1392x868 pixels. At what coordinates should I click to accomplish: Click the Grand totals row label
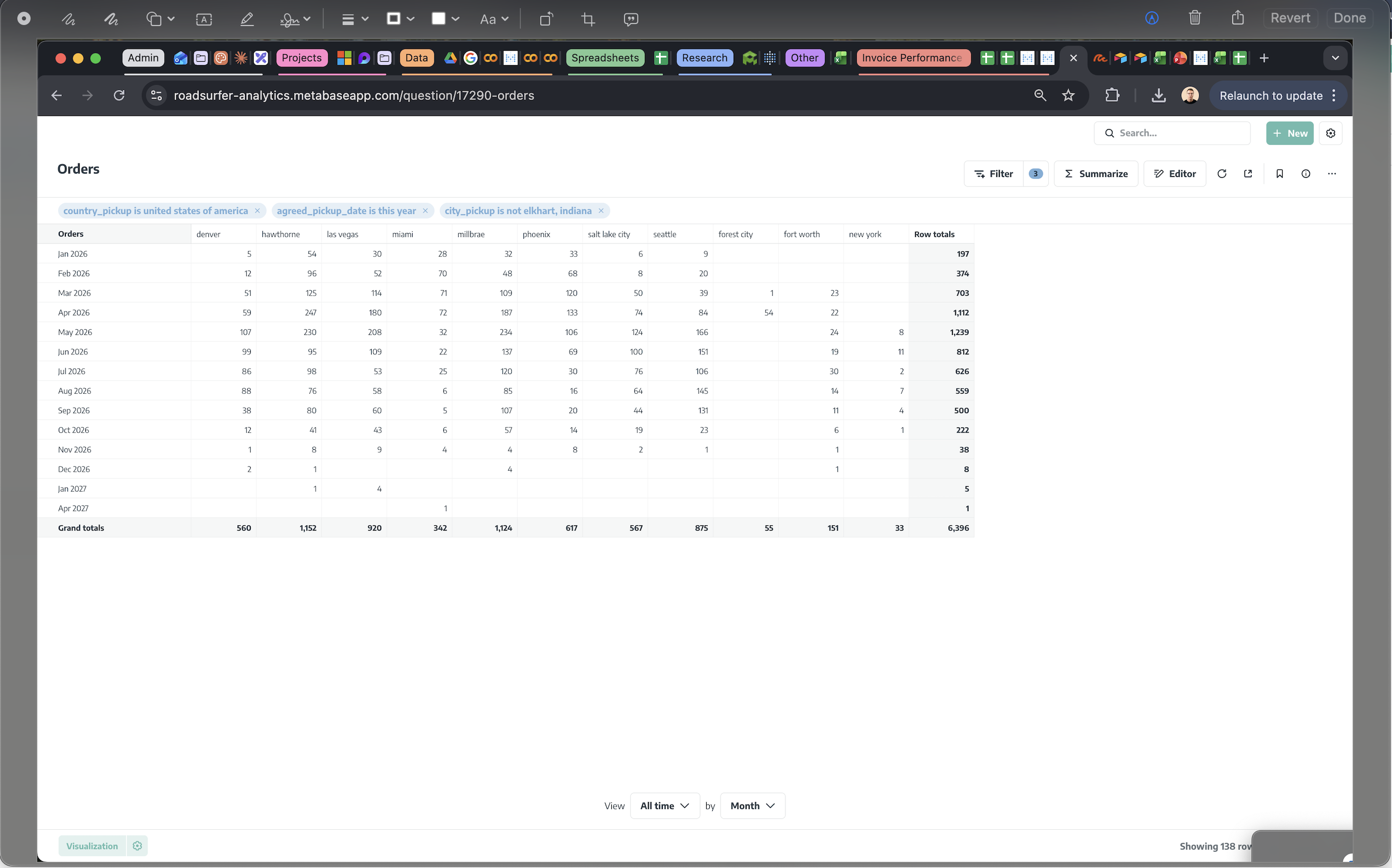(x=81, y=527)
